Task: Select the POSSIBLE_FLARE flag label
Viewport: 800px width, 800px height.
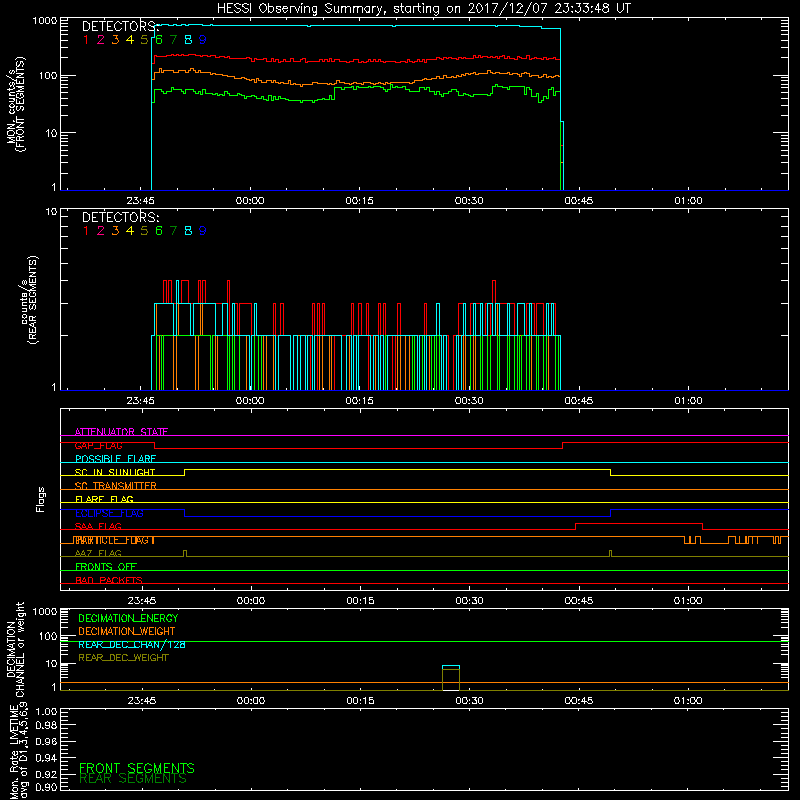Action: [x=115, y=459]
